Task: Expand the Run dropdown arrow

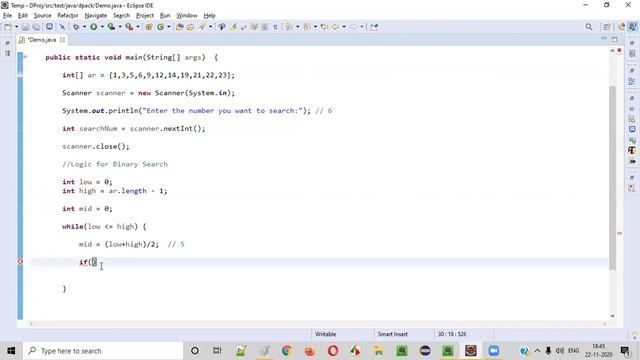Action: point(102,27)
